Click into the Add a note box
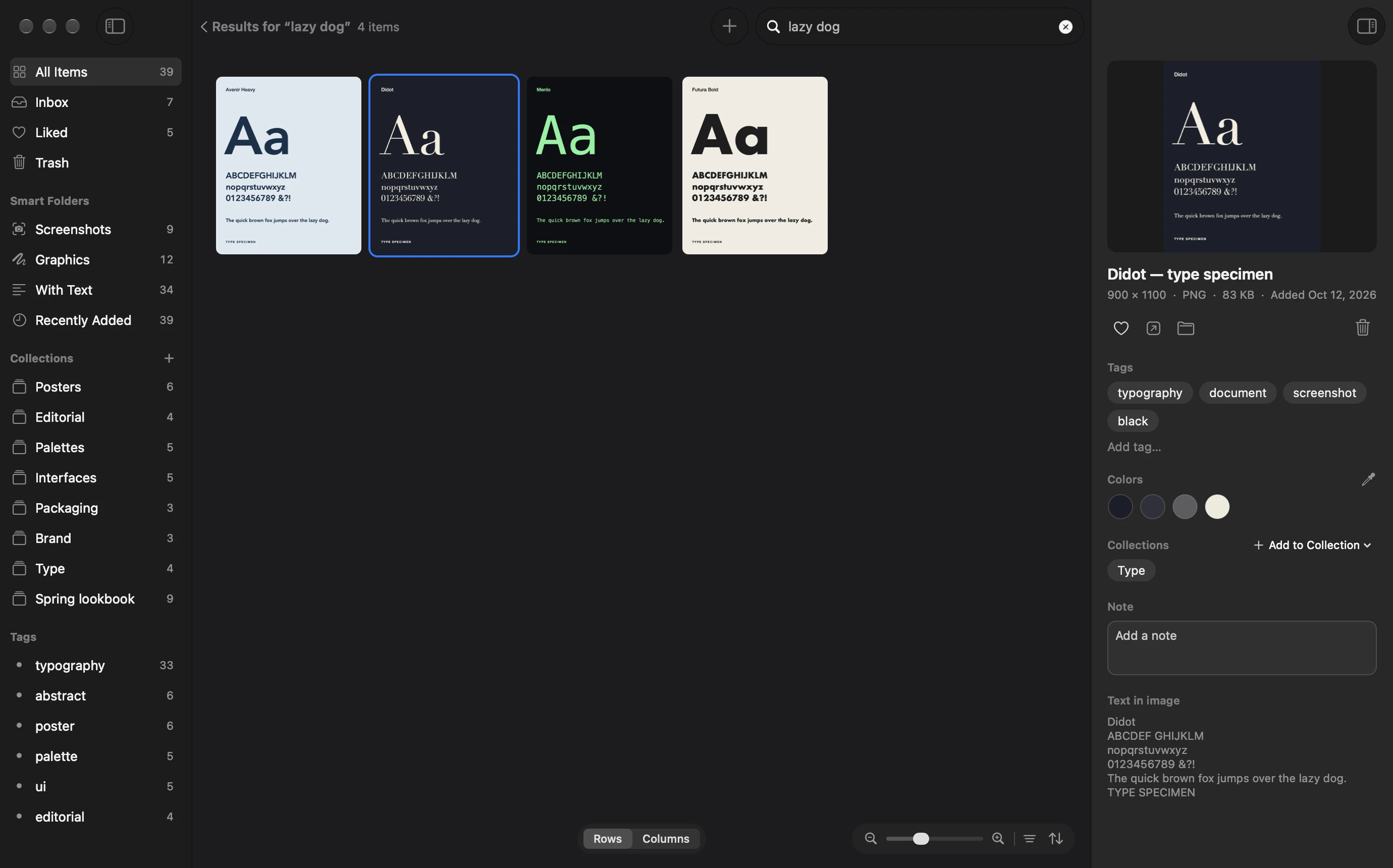Screen dimensions: 1393x868 pos(1242,648)
